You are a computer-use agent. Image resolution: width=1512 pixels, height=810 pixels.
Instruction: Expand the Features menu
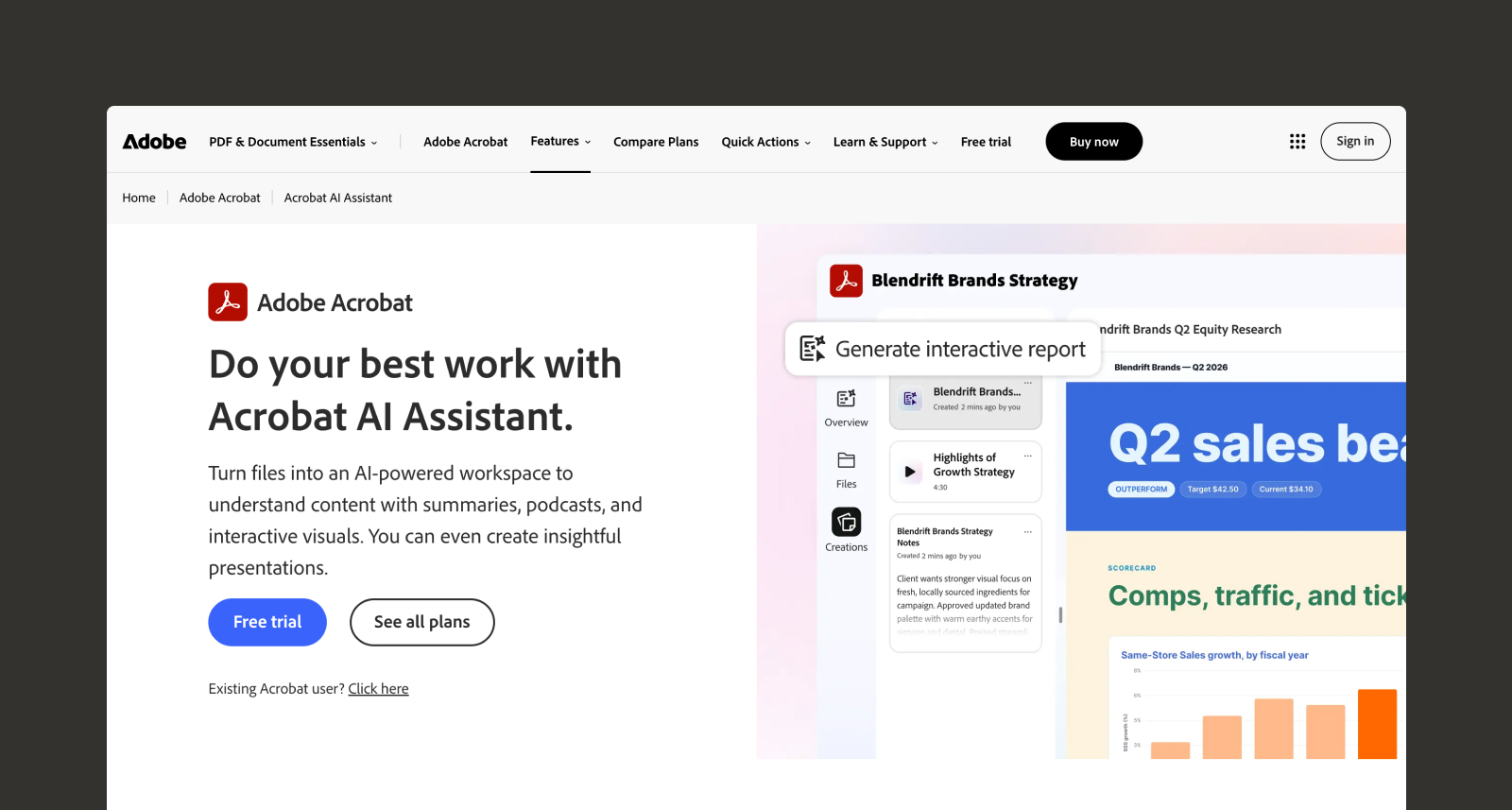(560, 142)
